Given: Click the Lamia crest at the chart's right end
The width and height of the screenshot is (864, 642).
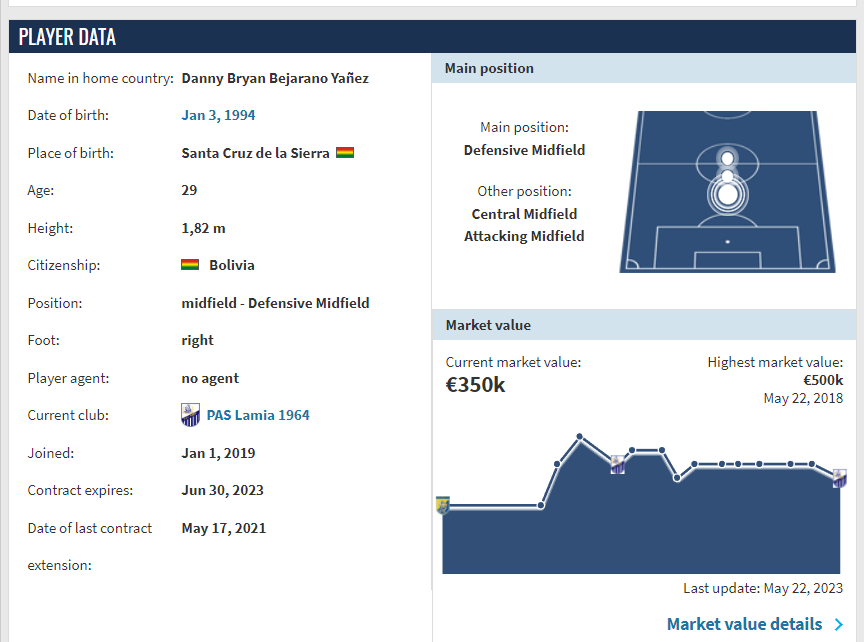Looking at the screenshot, I should coord(839,478).
